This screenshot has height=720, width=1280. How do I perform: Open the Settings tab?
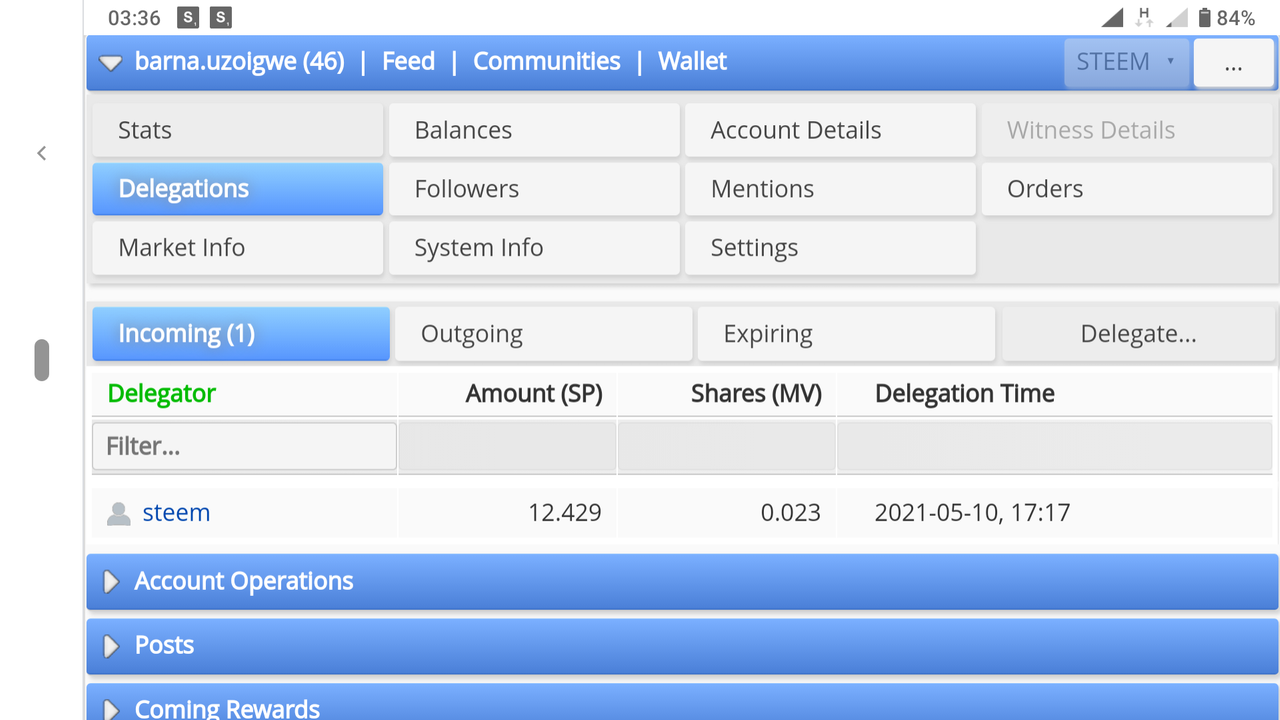click(830, 248)
